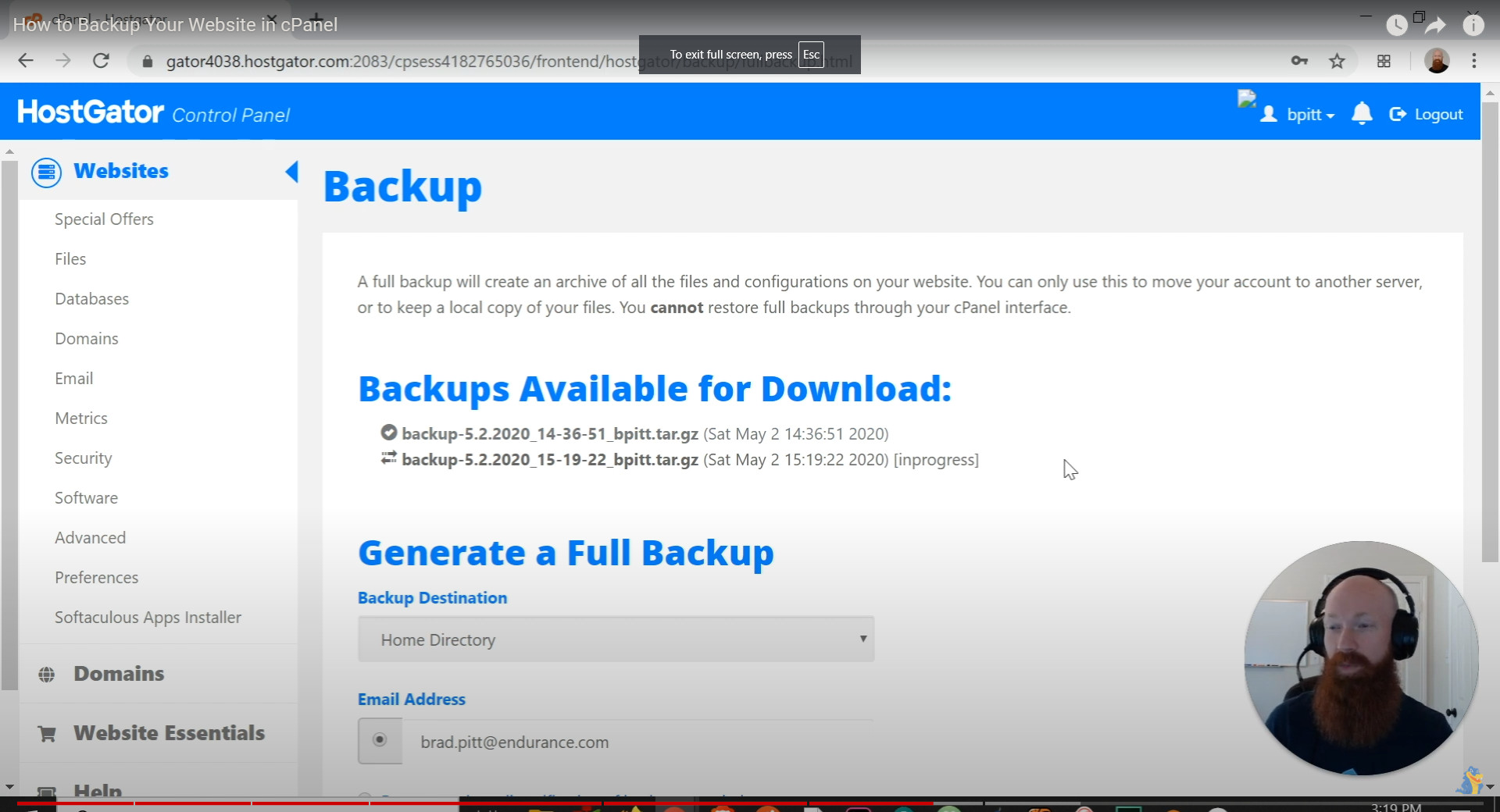Click the page vertical scrollbar
This screenshot has height=812, width=1500.
click(1490, 332)
